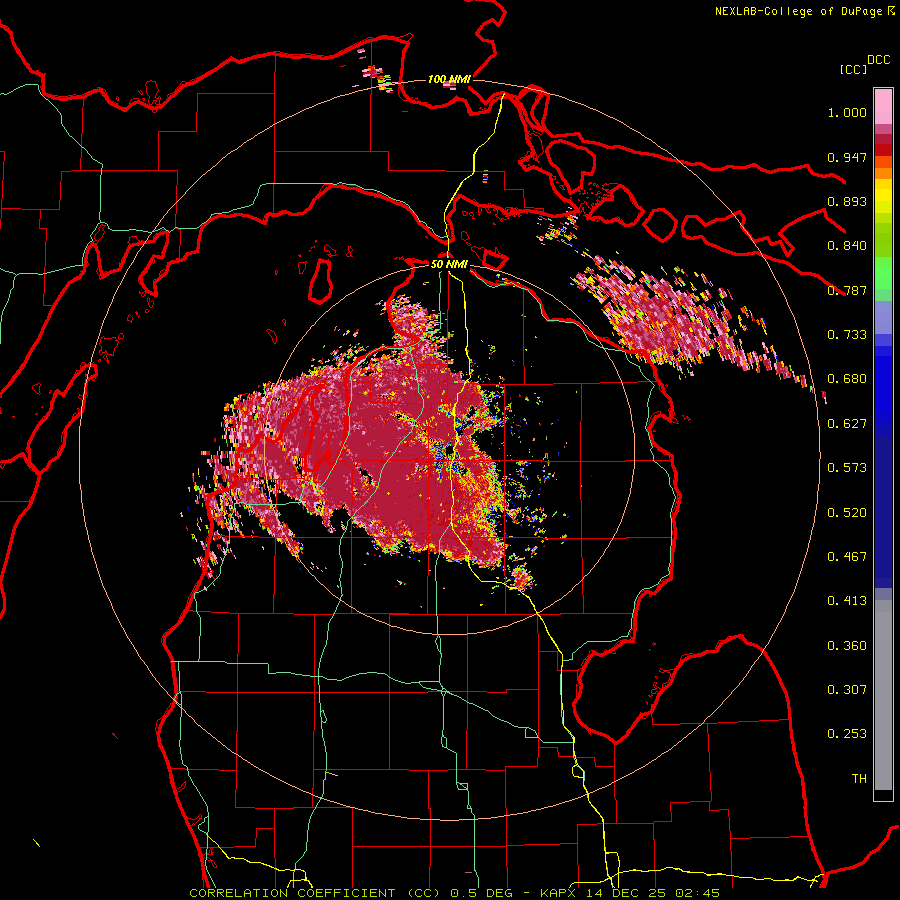Select the 0.627 scale value
This screenshot has width=900, height=900.
click(x=847, y=424)
